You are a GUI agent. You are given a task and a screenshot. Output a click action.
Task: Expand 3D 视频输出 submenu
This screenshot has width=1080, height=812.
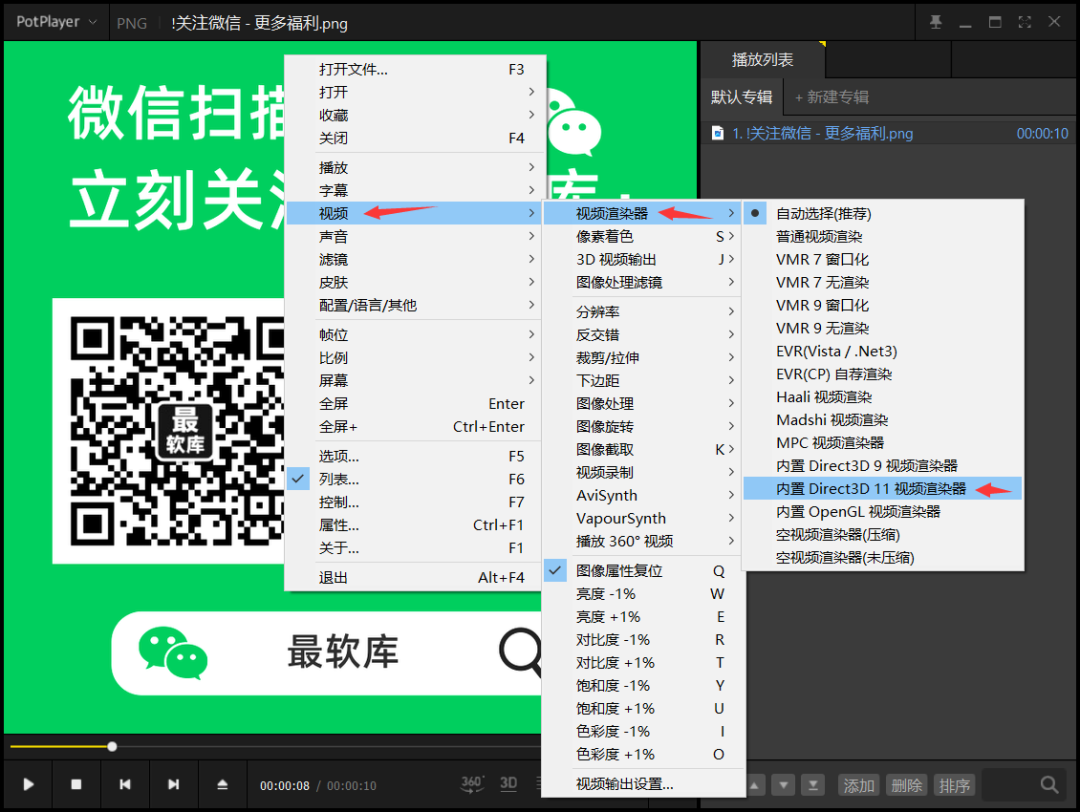pyautogui.click(x=643, y=260)
